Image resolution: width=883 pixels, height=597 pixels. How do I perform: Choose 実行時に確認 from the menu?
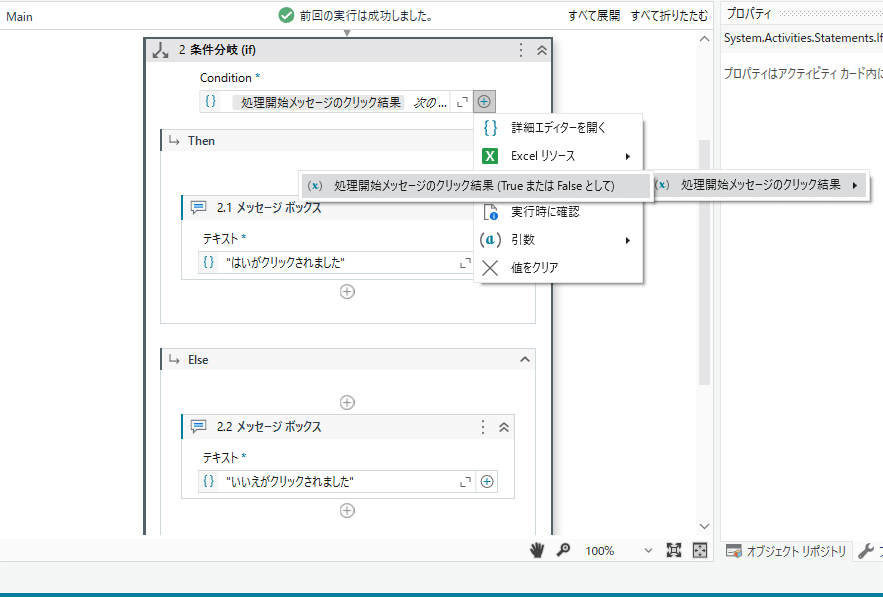tap(558, 212)
